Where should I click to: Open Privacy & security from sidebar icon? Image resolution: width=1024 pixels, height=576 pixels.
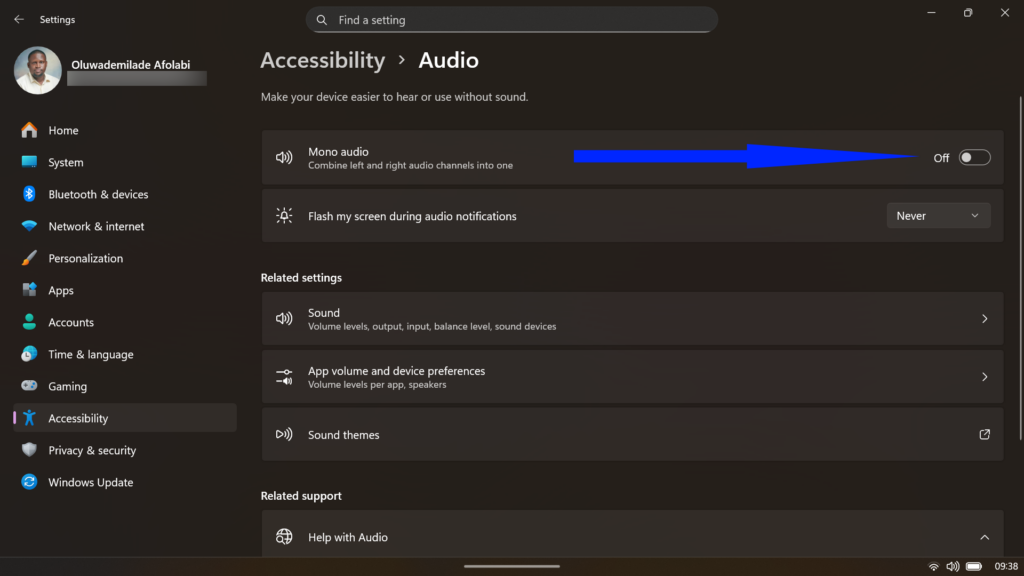tap(27, 450)
